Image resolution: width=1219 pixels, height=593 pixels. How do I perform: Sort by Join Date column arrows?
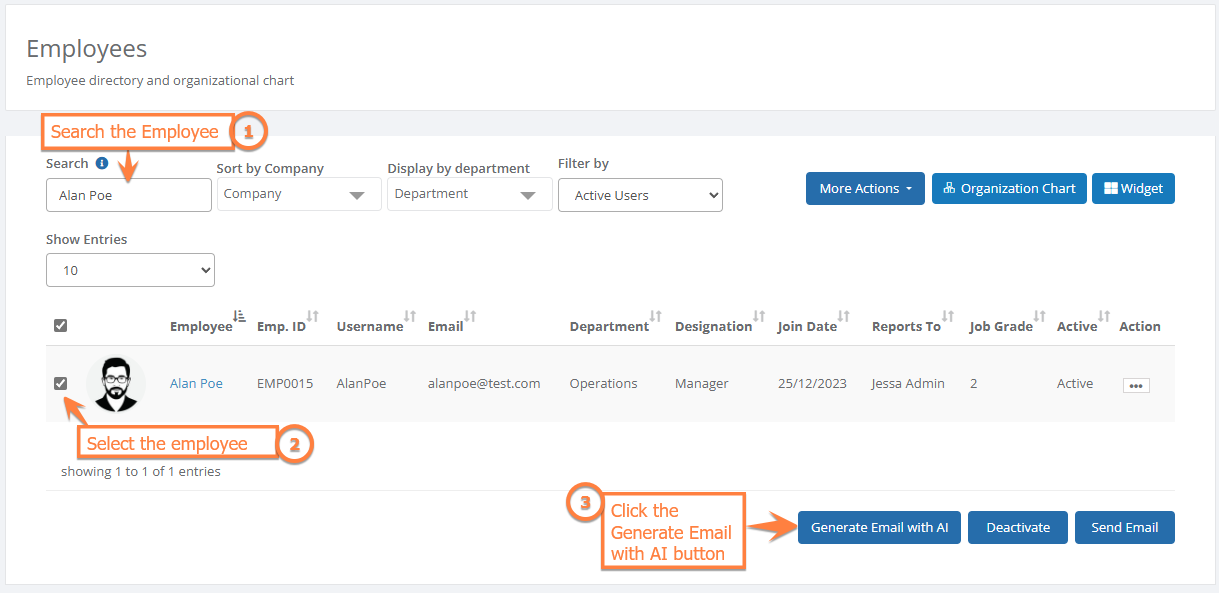[844, 316]
